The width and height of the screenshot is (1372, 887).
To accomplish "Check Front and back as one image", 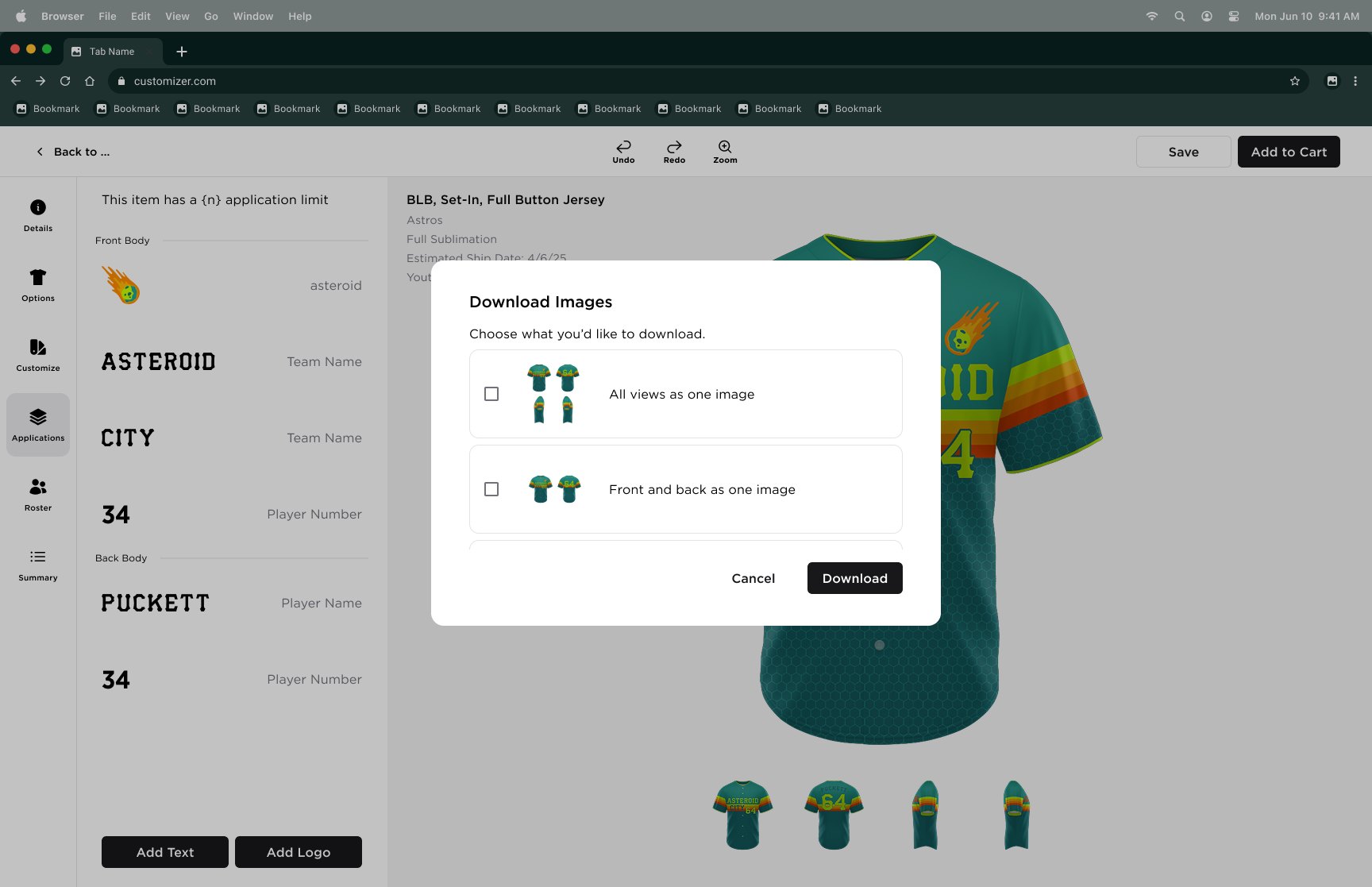I will (491, 489).
